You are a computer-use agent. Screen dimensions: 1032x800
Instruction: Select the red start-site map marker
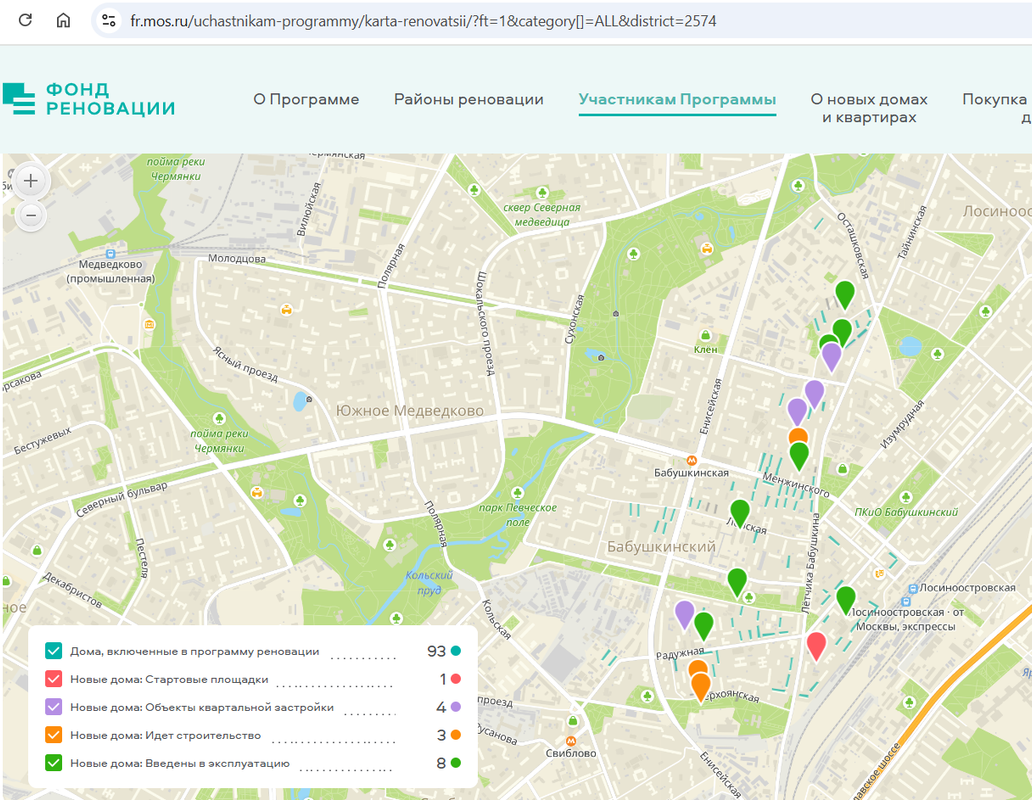[x=816, y=645]
